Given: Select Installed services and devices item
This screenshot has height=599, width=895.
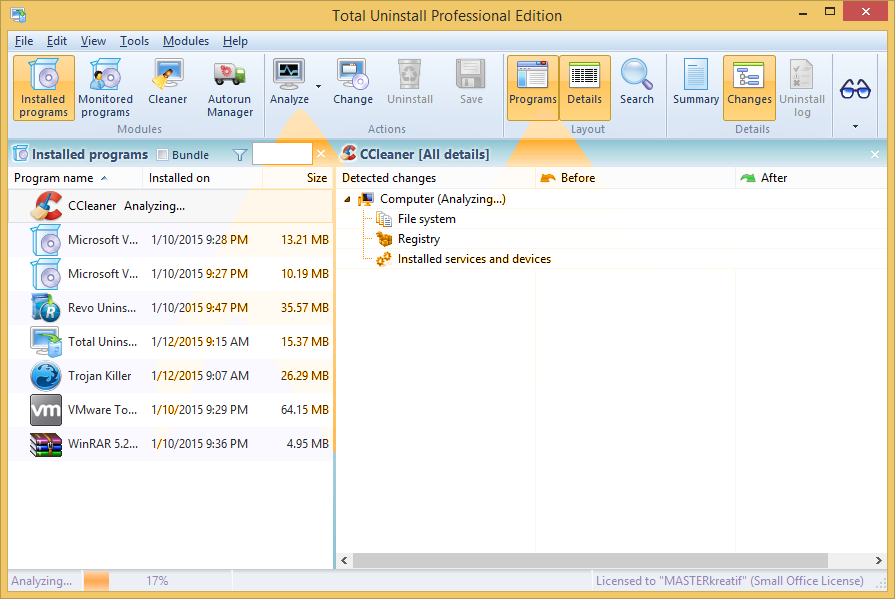Looking at the screenshot, I should tap(474, 259).
